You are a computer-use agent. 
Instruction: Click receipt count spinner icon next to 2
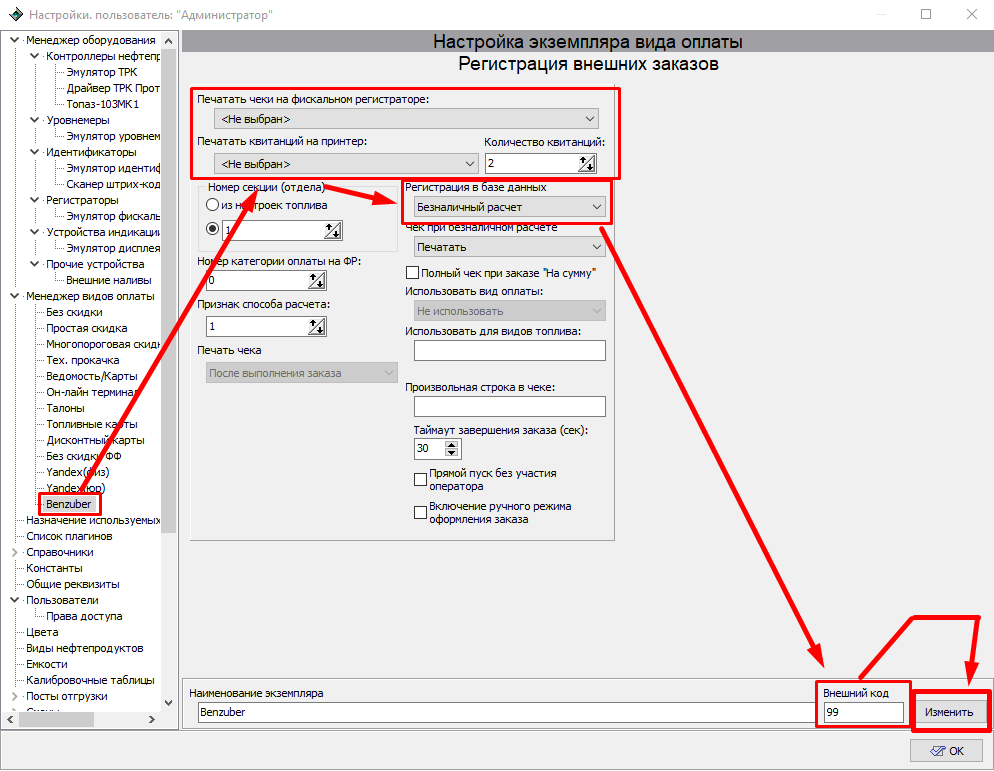(587, 164)
